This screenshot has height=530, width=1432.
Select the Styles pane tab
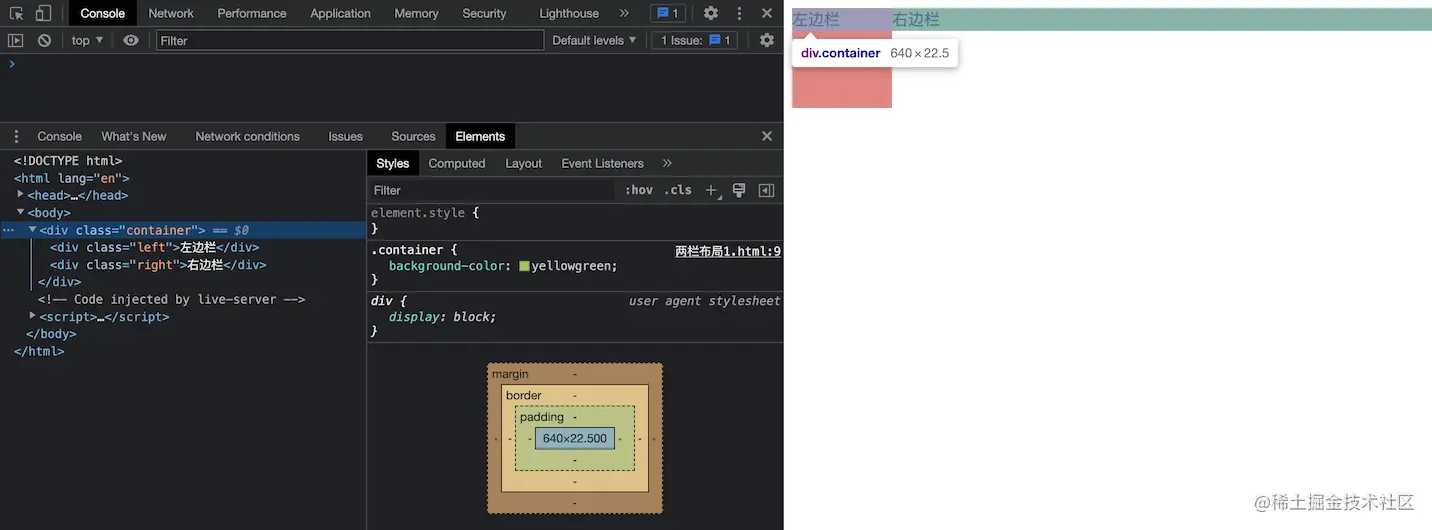pyautogui.click(x=392, y=163)
